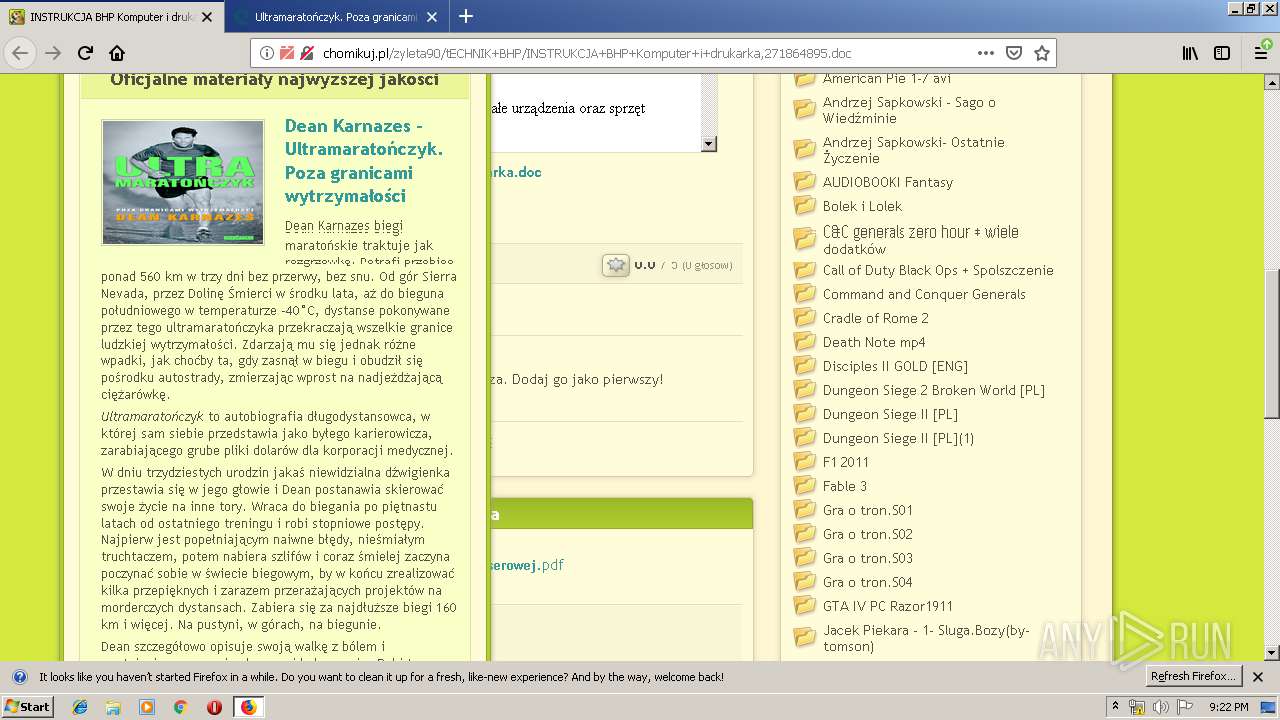Open the Action Center flag icon

pyautogui.click(x=1185, y=707)
